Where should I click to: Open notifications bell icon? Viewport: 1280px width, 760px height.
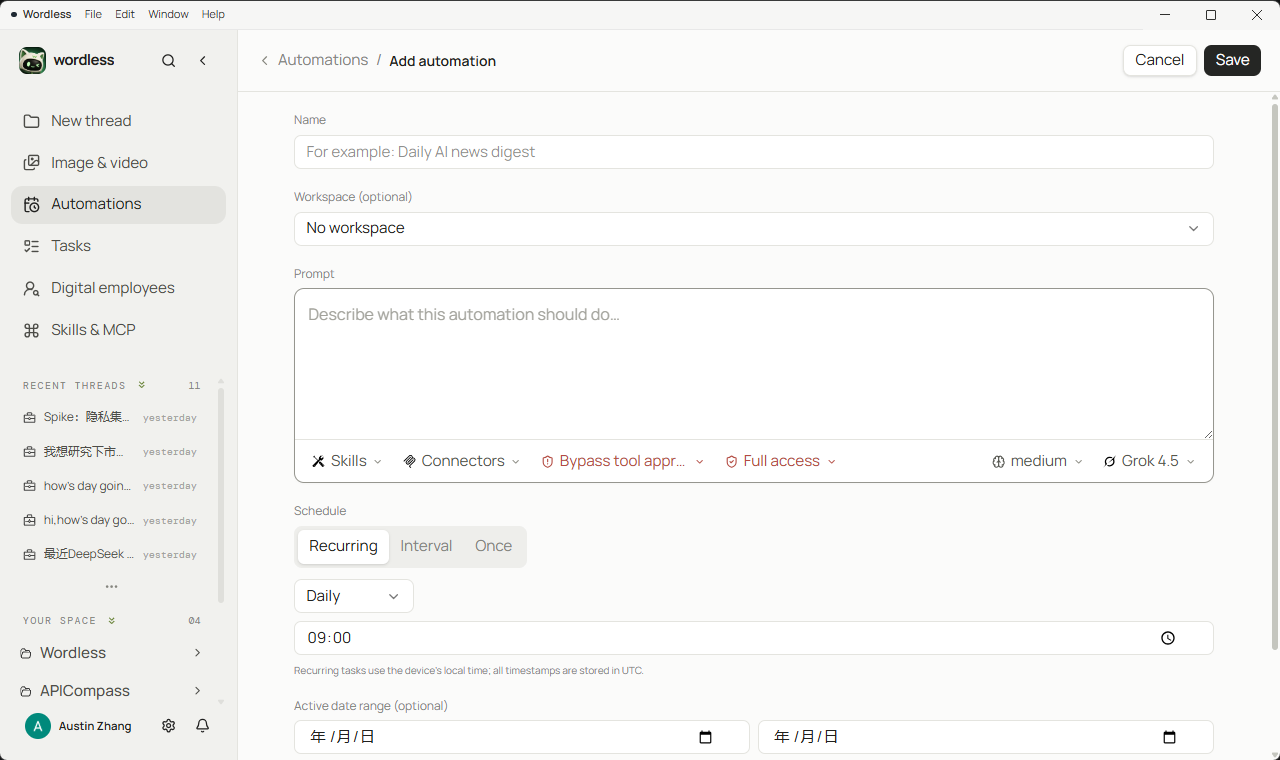pyautogui.click(x=203, y=726)
